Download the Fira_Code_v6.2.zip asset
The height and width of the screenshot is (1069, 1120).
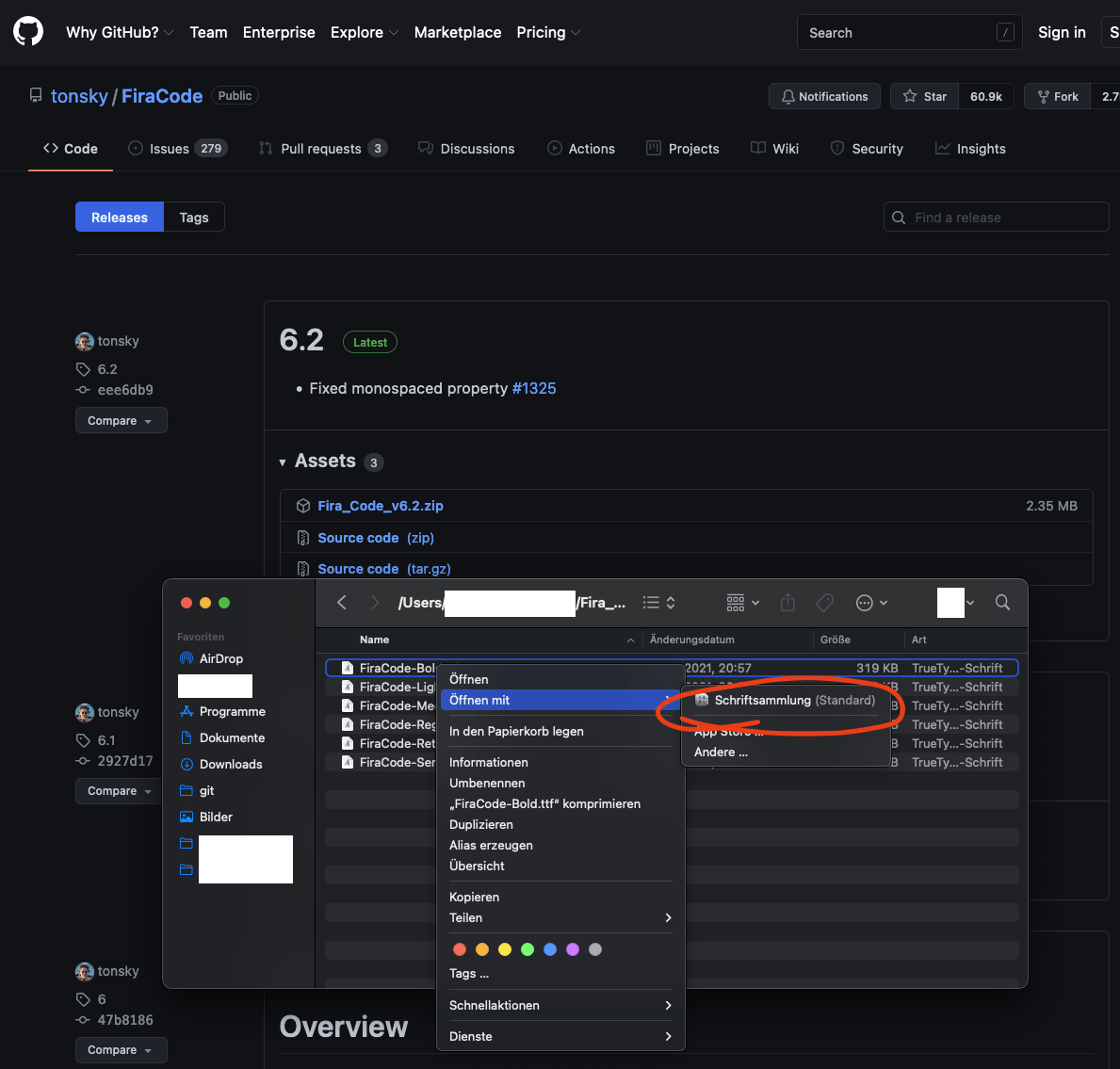380,506
